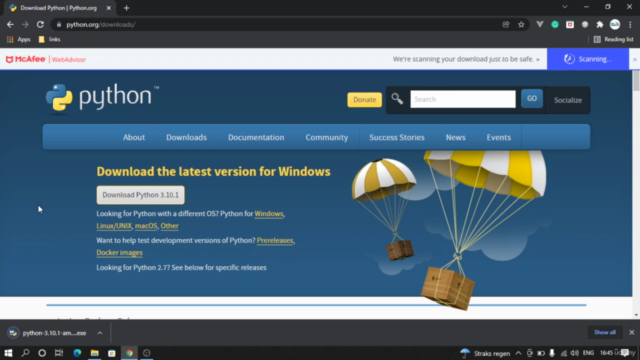Follow the Docker images link
Screen dimensions: 640x360
coord(119,253)
